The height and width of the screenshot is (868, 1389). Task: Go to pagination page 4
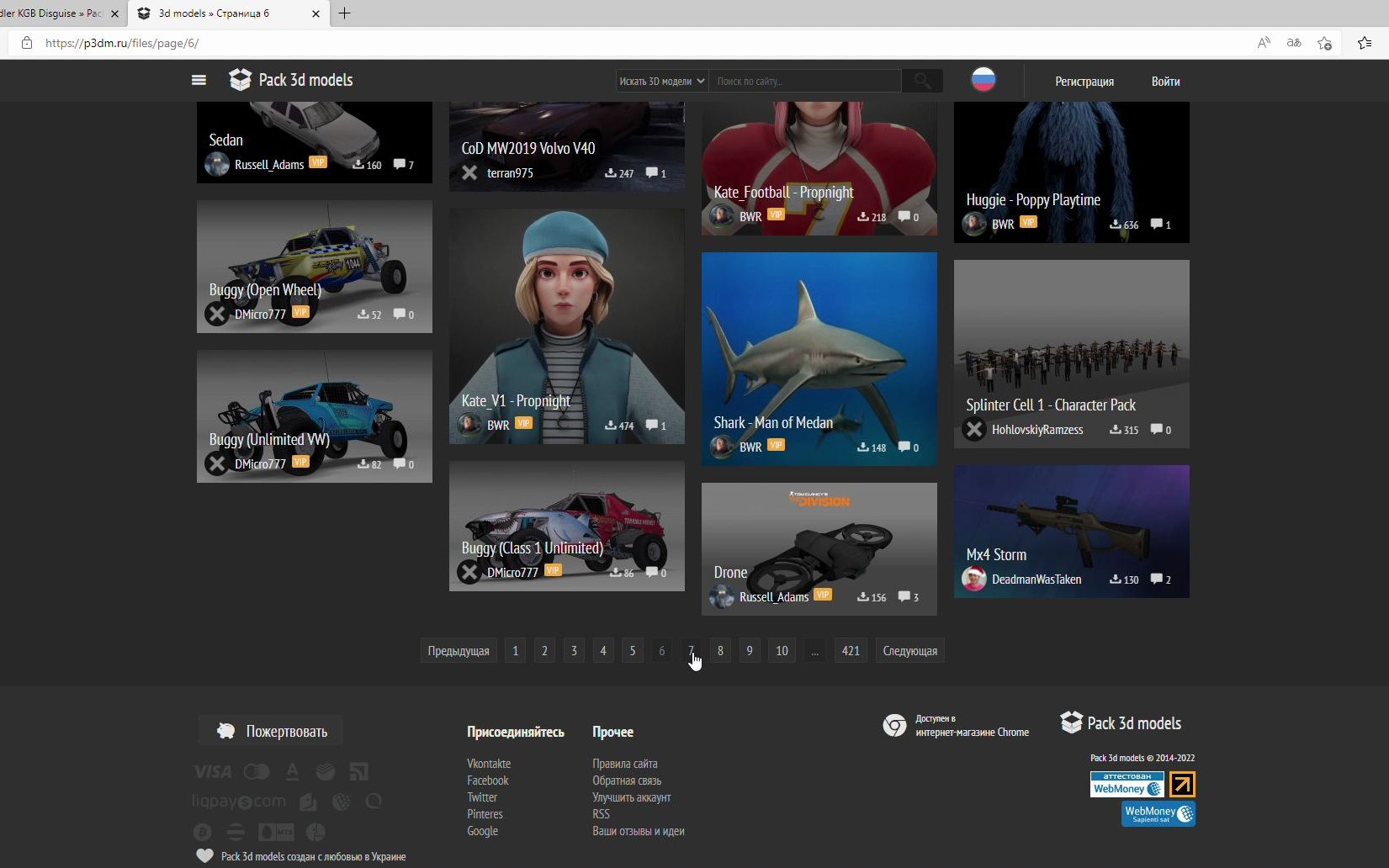click(602, 651)
